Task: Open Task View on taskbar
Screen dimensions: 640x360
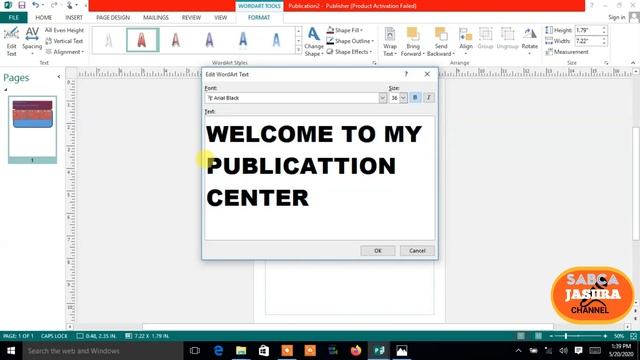Action: pos(195,351)
